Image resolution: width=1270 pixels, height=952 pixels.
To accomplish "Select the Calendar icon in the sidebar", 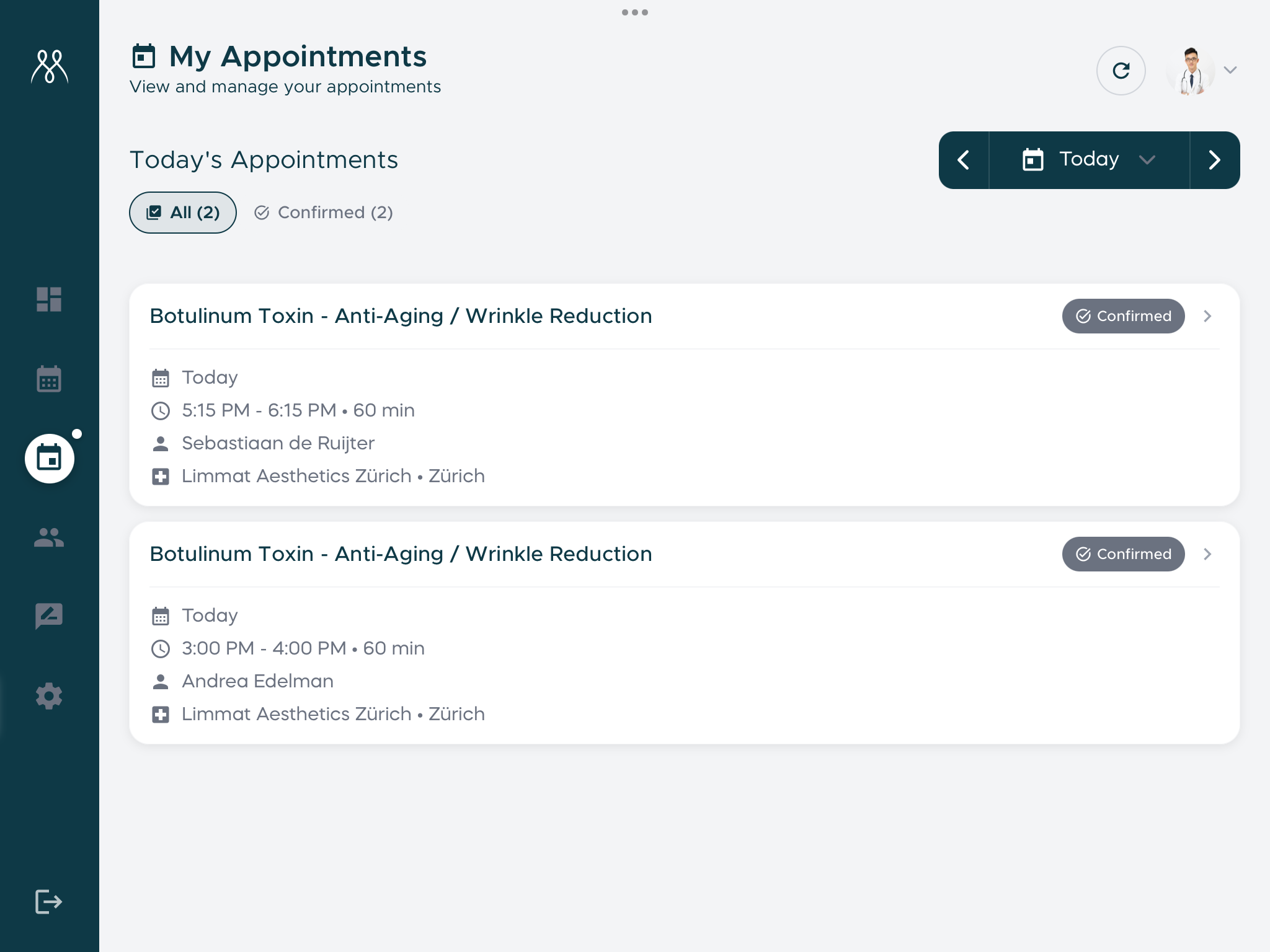I will point(49,380).
